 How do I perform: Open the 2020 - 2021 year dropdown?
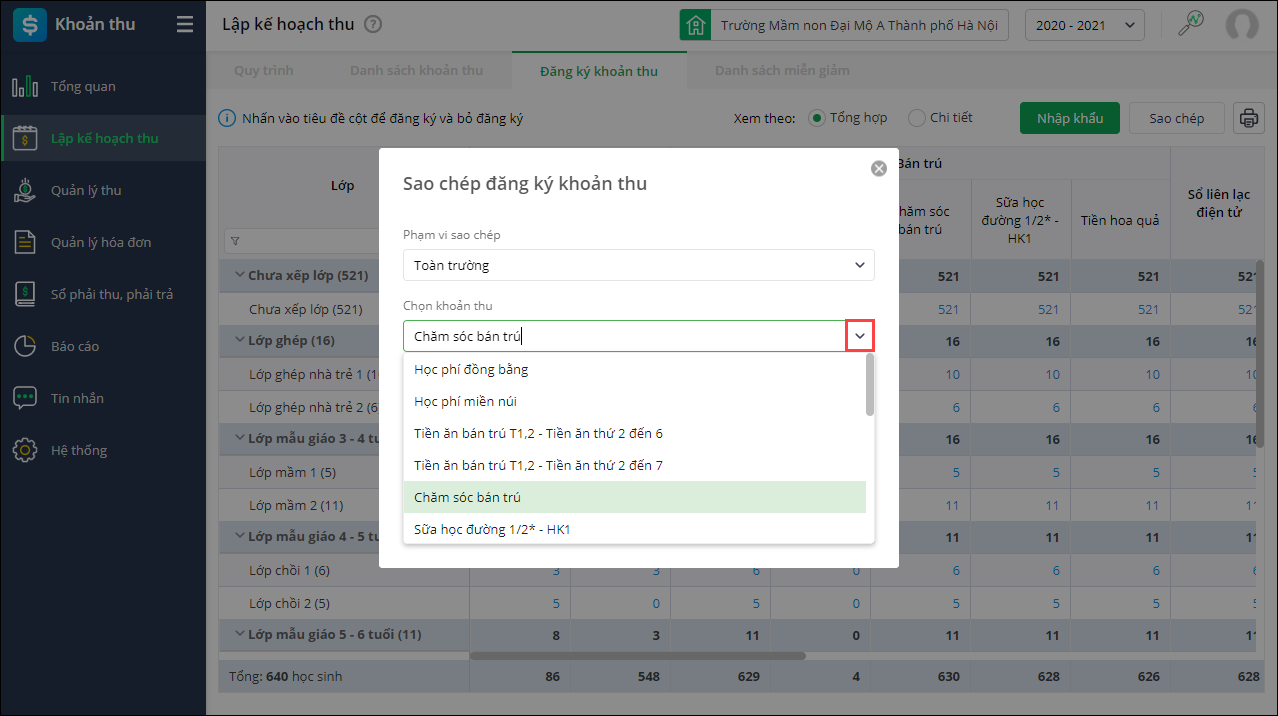point(1084,25)
